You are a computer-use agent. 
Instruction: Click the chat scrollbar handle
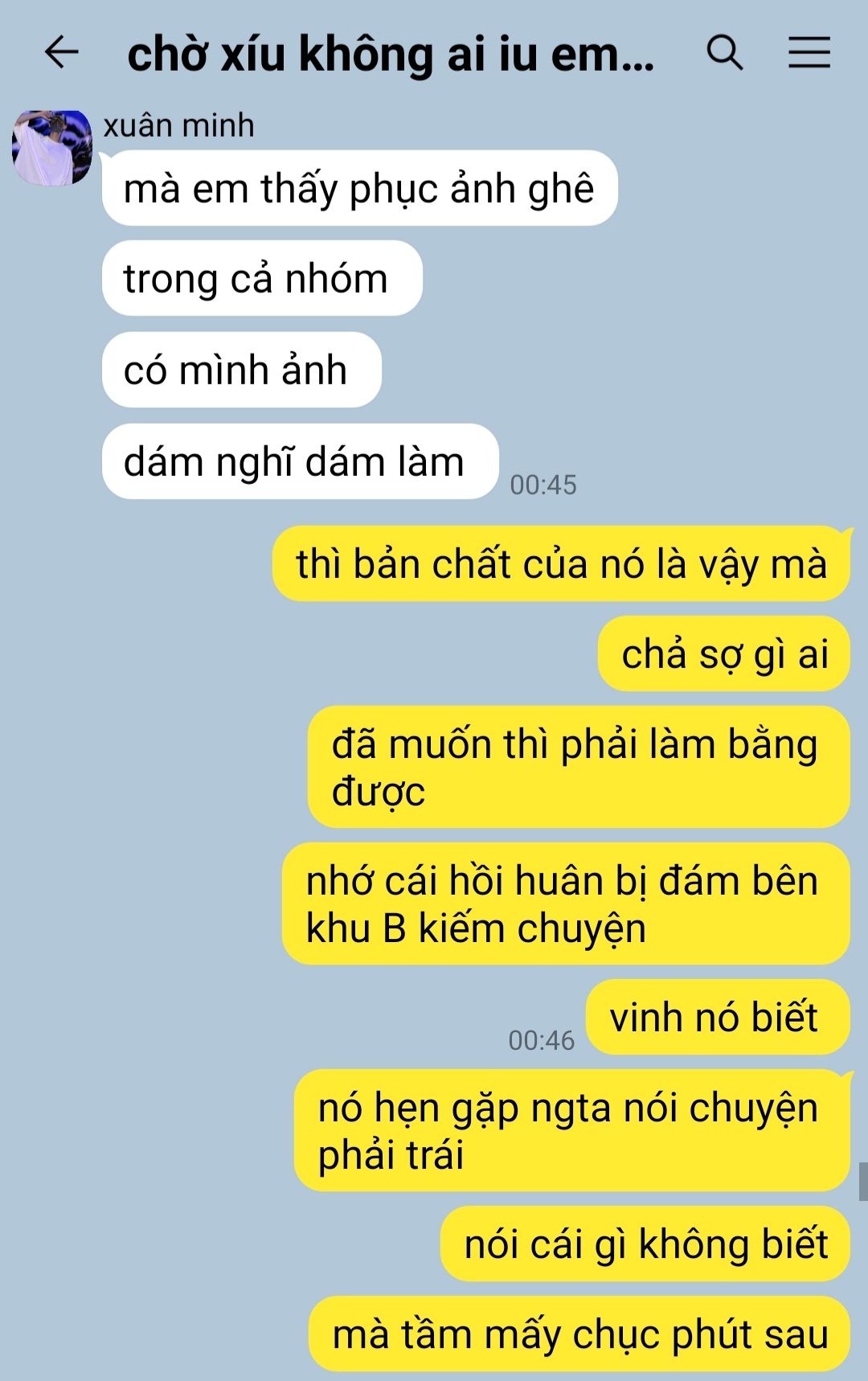(862, 1182)
